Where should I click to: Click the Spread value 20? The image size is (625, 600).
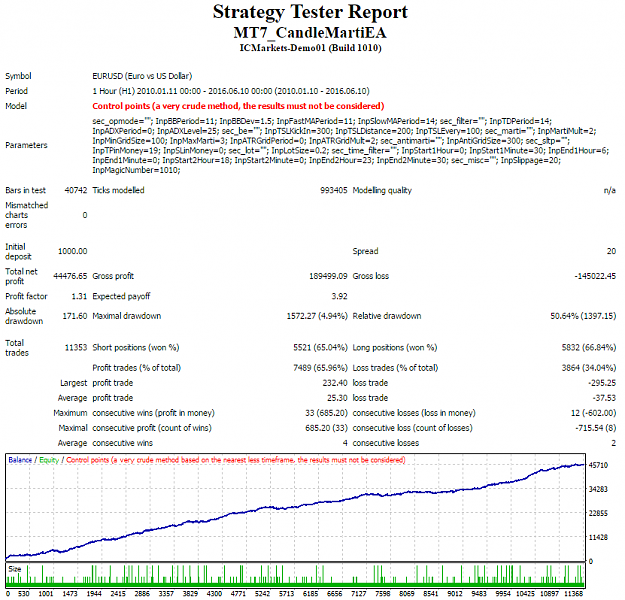[611, 251]
